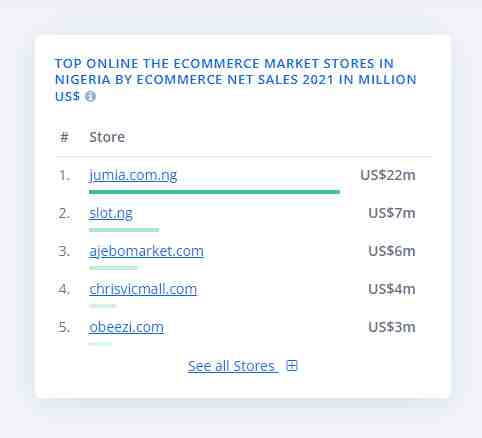
Task: Open chrisvicmall.com store link
Action: click(x=143, y=289)
